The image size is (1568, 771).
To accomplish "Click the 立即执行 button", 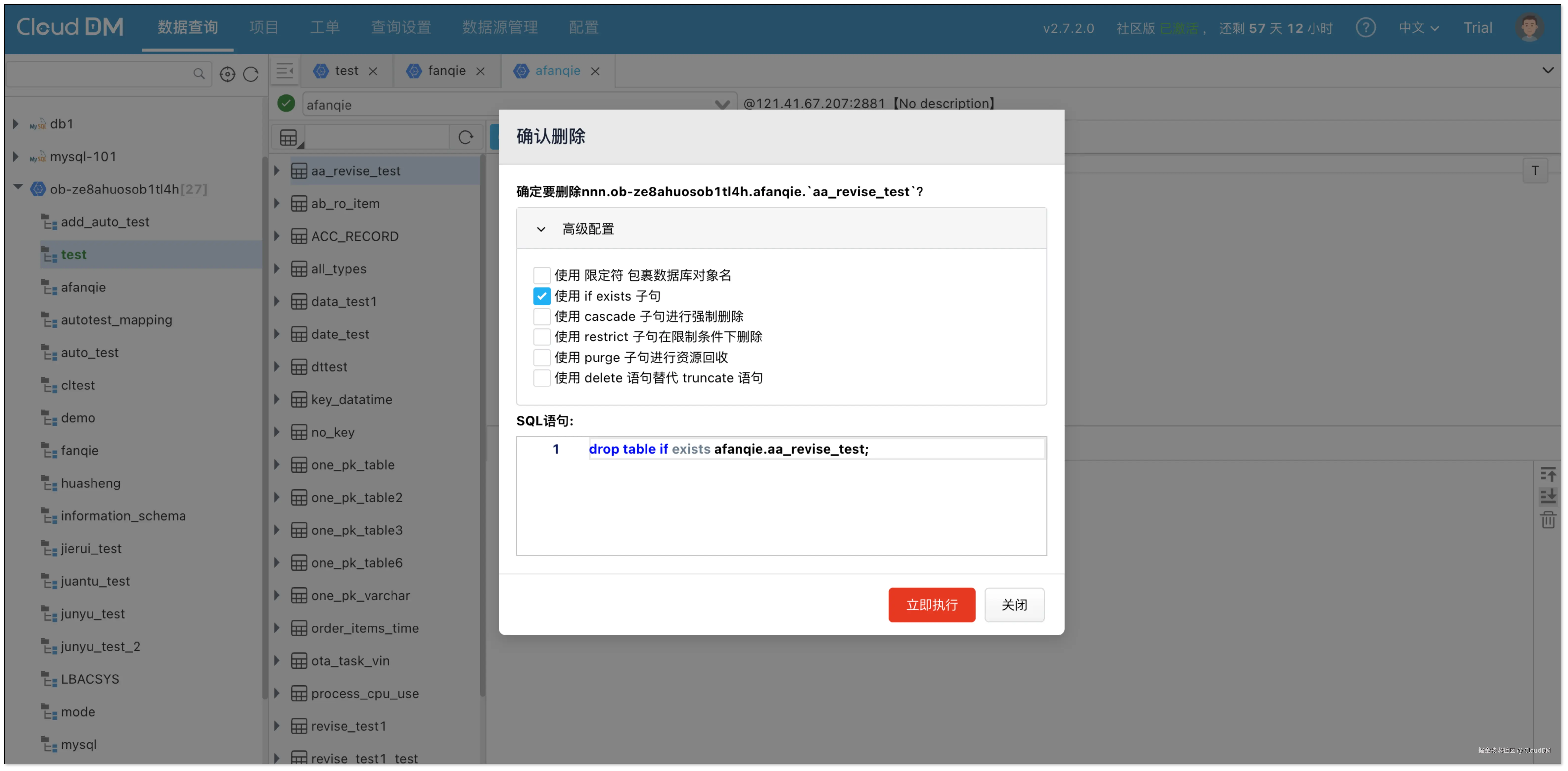I will tap(931, 605).
